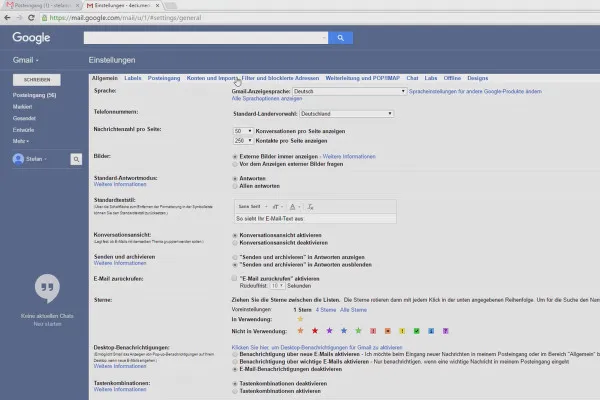Pick the orange star not in use
Viewport: 600px width, 400px height.
[x=300, y=331]
